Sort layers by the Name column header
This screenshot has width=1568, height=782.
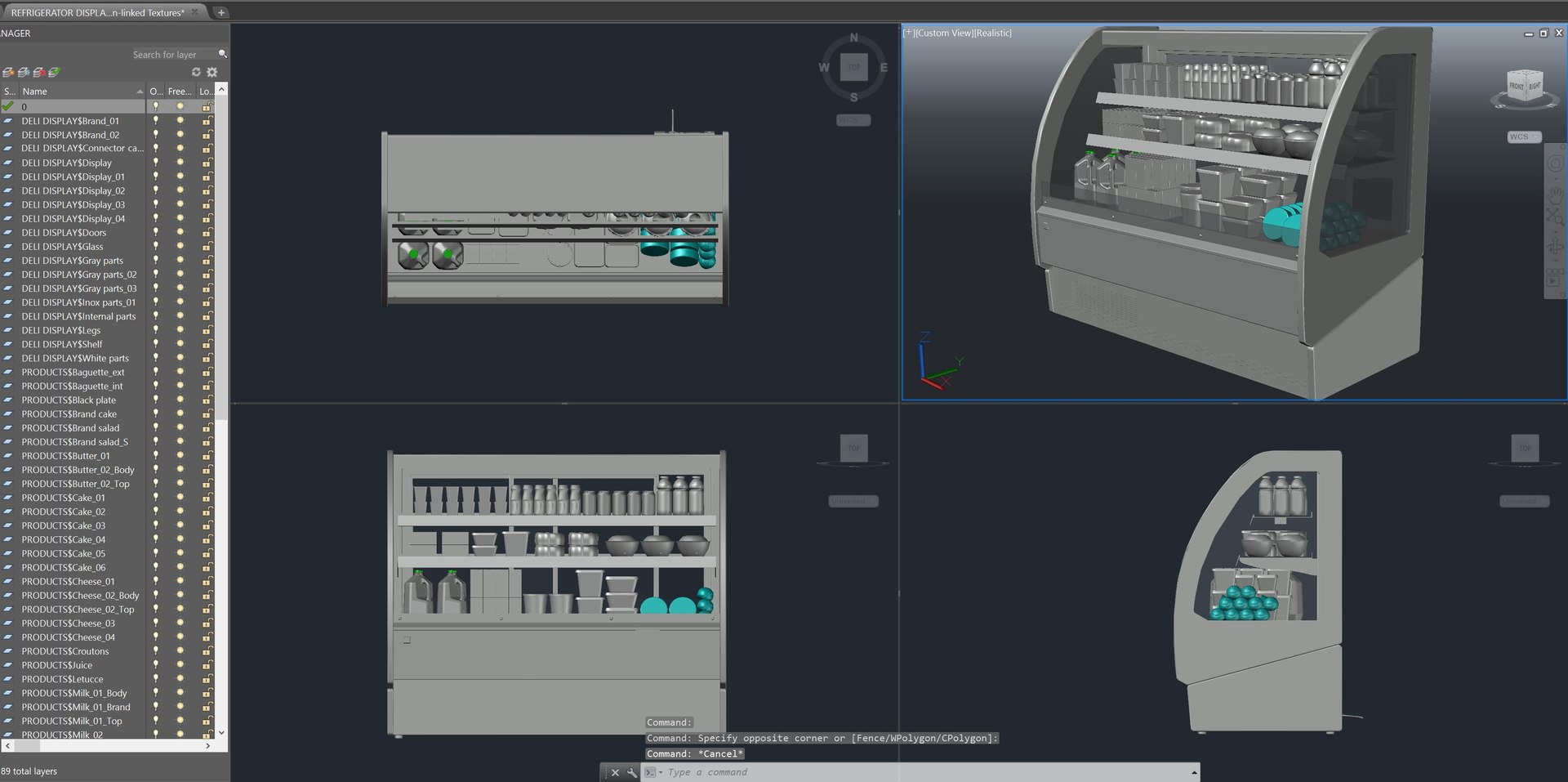(x=82, y=92)
